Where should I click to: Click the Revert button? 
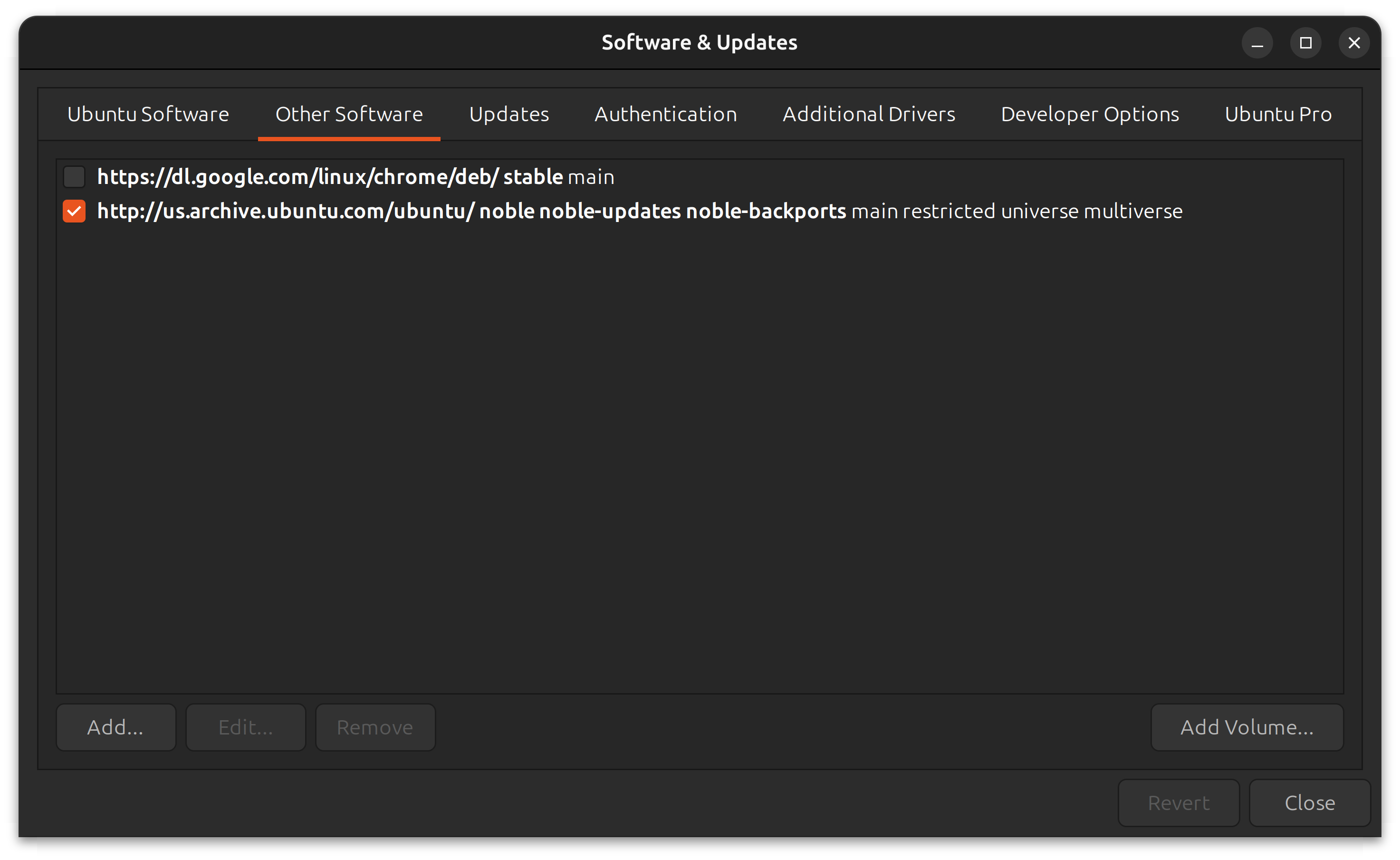click(x=1179, y=802)
